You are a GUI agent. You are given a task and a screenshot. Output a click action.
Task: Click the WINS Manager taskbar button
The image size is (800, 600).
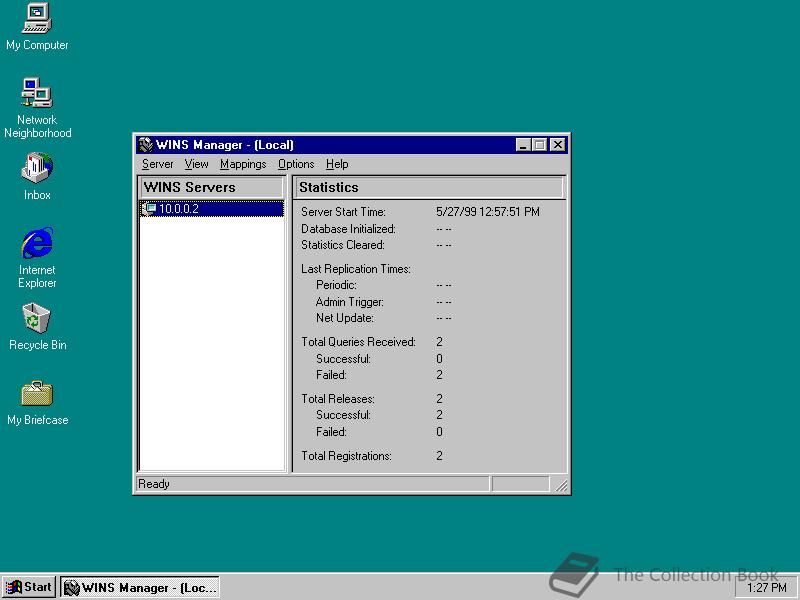point(140,587)
